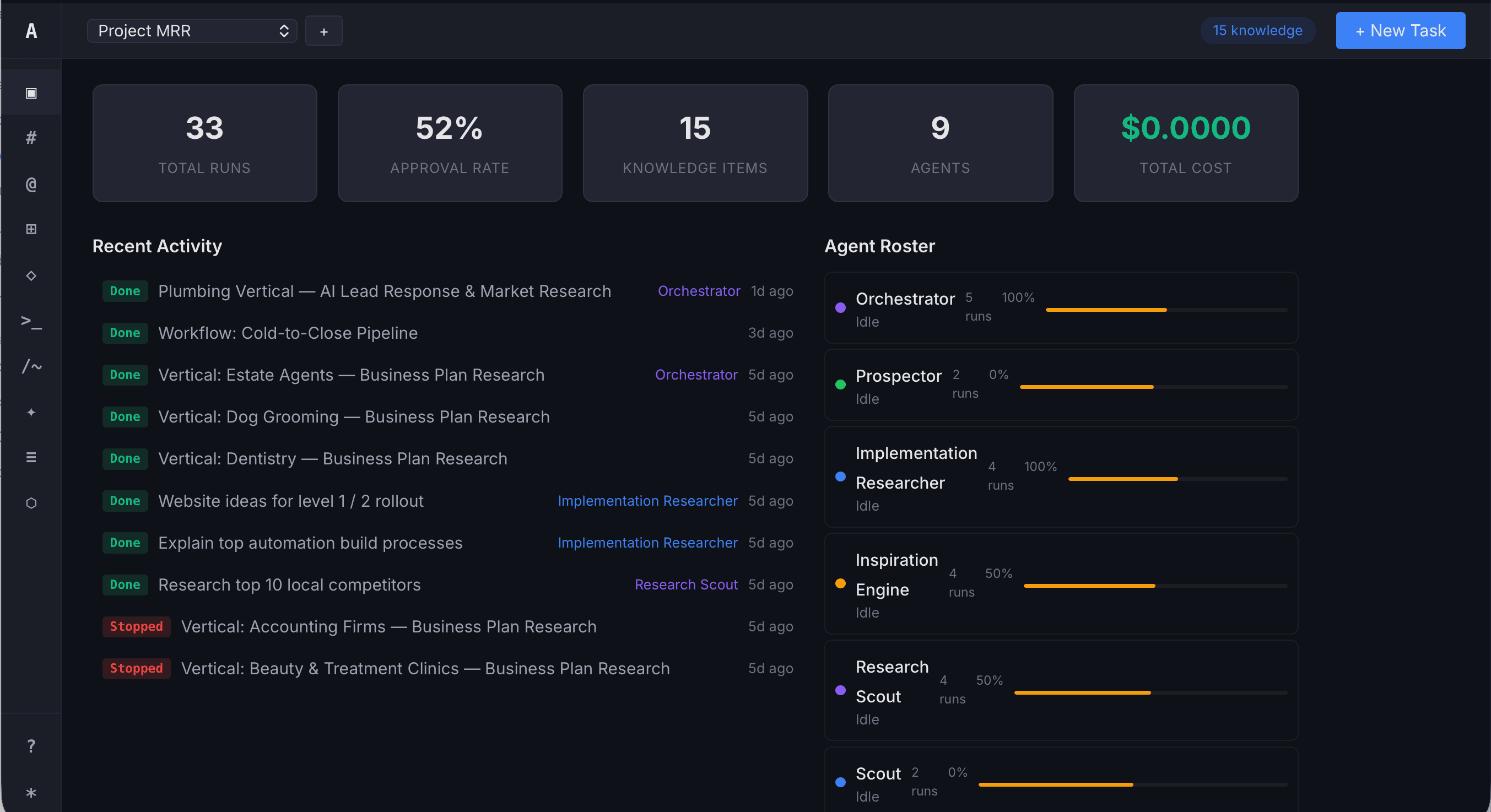This screenshot has width=1491, height=812.
Task: Click the /~ logs sidebar icon
Action: pyautogui.click(x=31, y=366)
